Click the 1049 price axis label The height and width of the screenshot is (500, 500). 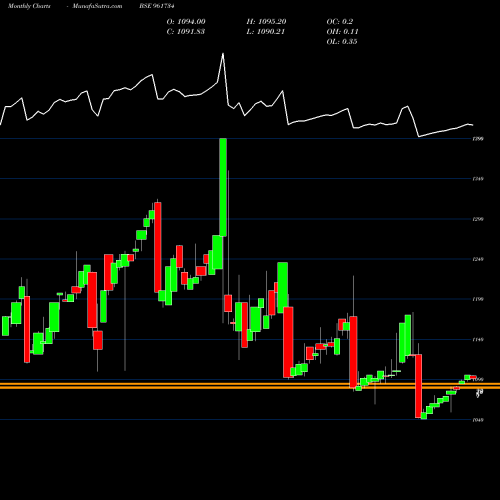478,420
